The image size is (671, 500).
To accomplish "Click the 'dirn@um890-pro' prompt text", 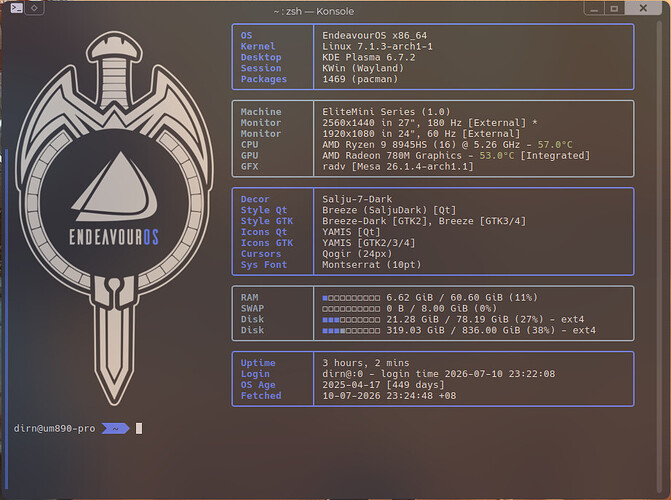I will pos(54,429).
